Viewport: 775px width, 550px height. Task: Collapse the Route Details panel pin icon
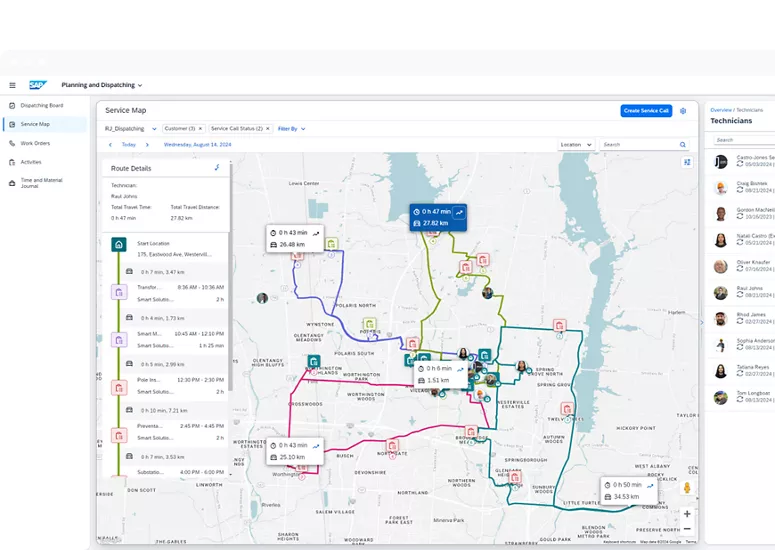(217, 168)
